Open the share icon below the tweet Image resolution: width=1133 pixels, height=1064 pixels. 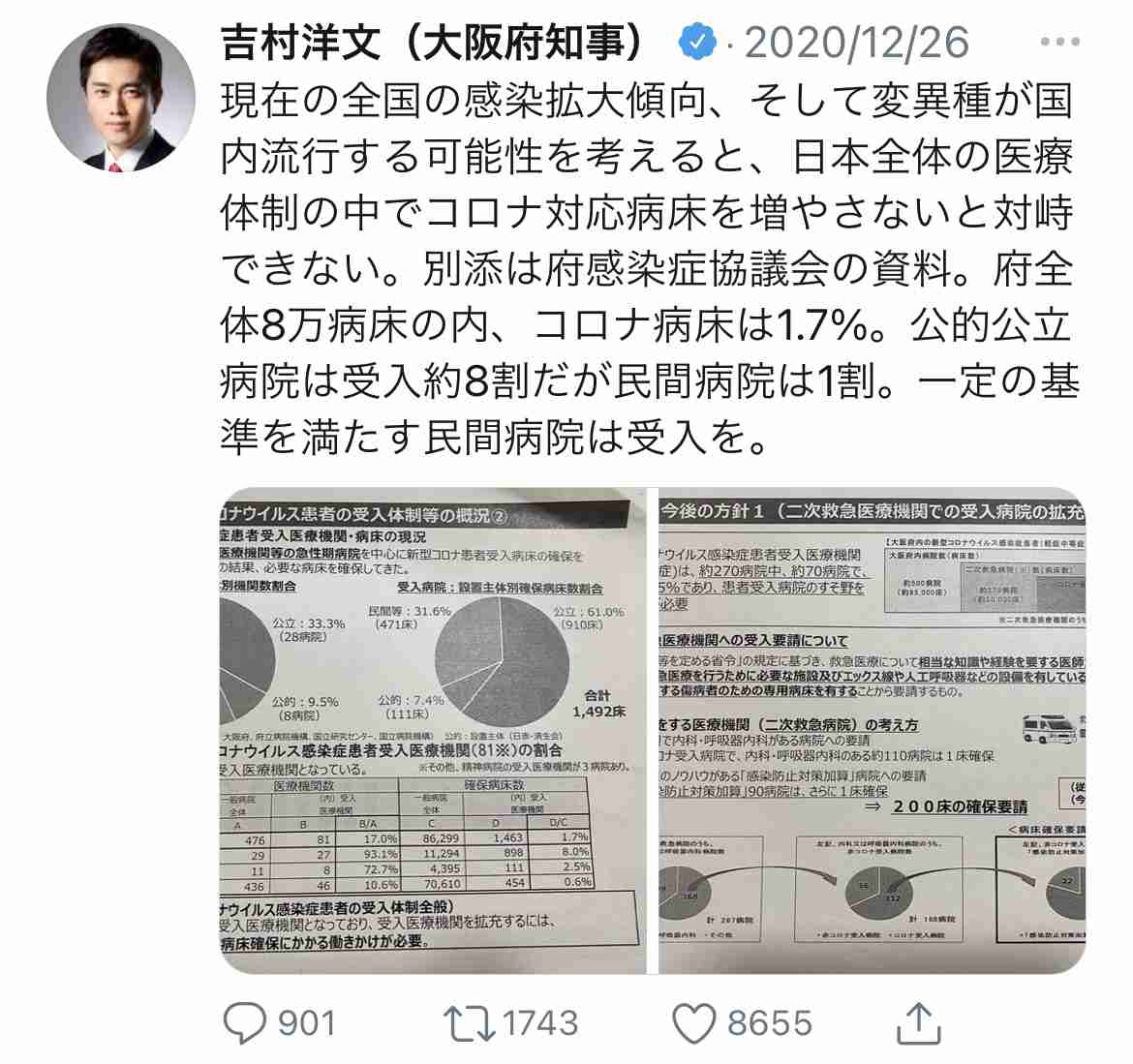coord(918,1022)
